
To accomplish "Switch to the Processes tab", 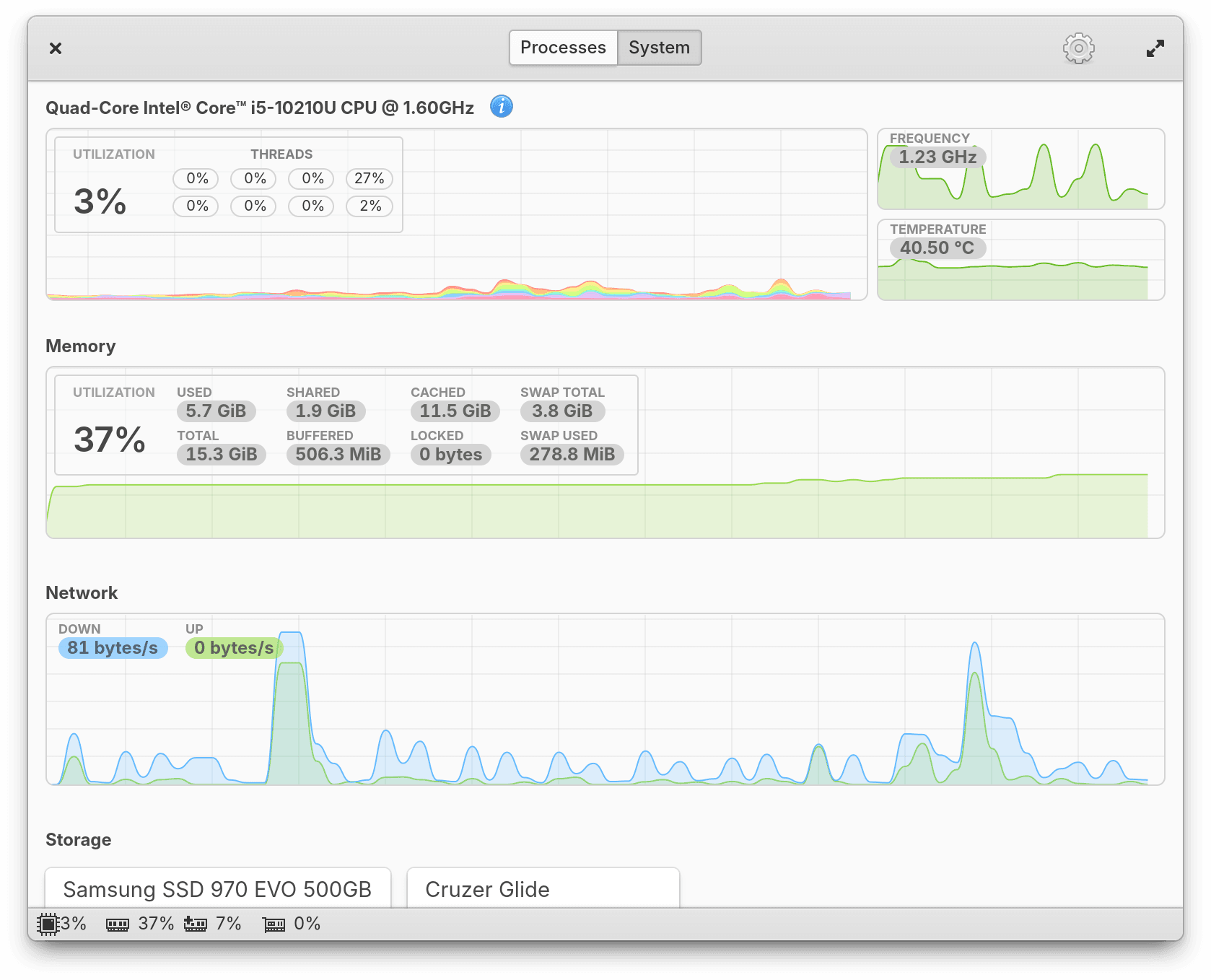I will (563, 48).
